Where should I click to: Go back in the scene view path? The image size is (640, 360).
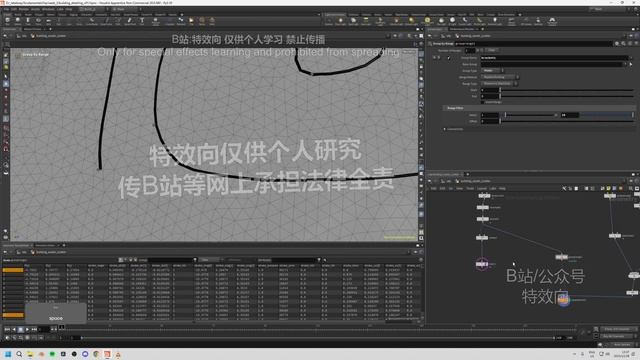click(x=5, y=36)
